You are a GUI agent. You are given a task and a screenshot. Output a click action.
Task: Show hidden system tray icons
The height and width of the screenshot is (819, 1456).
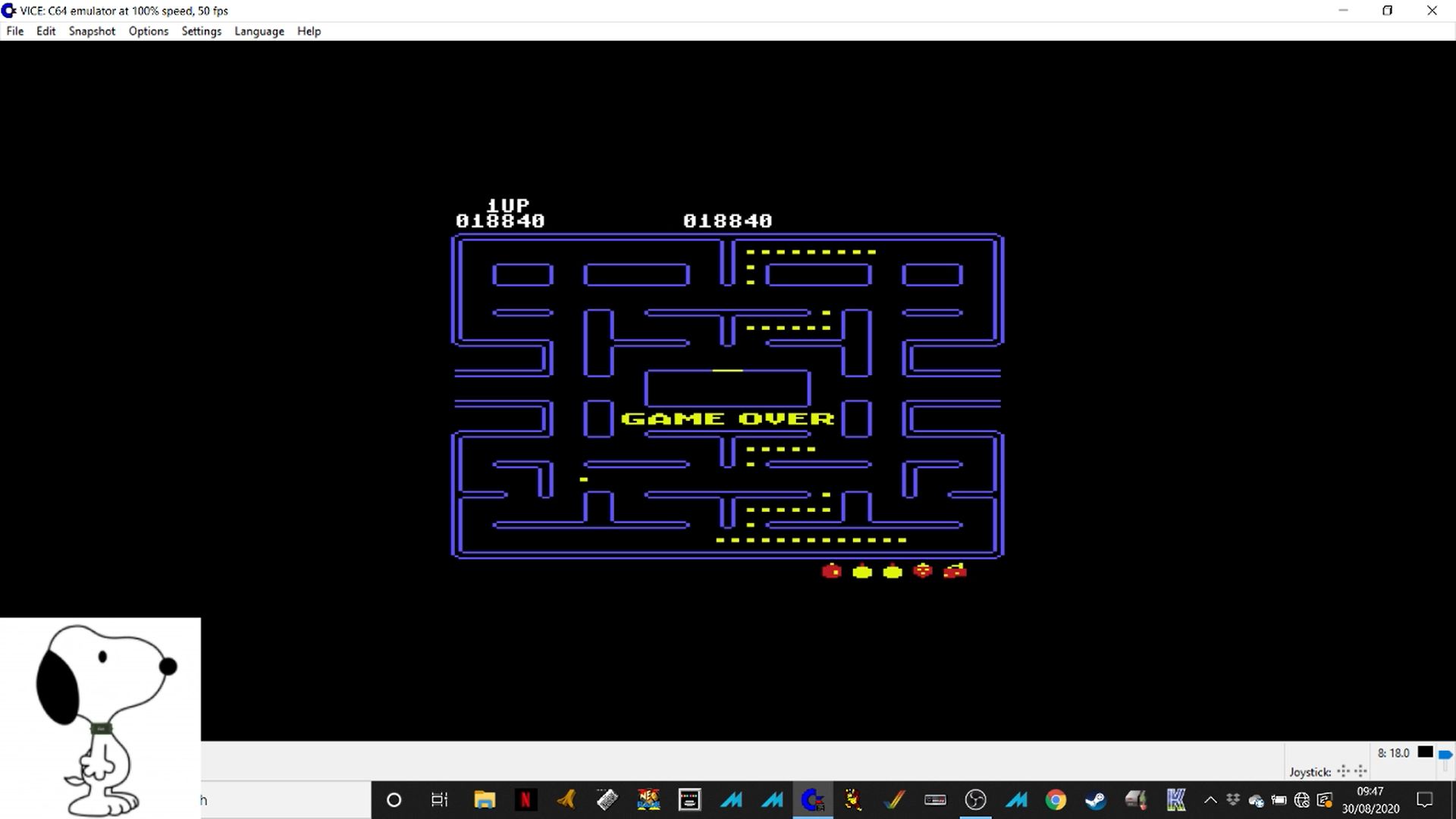[x=1210, y=800]
